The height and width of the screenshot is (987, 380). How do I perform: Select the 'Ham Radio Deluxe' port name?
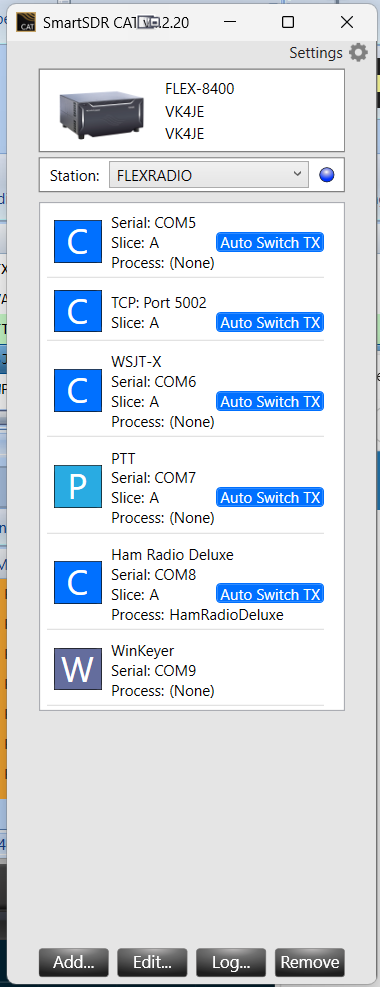(x=172, y=555)
